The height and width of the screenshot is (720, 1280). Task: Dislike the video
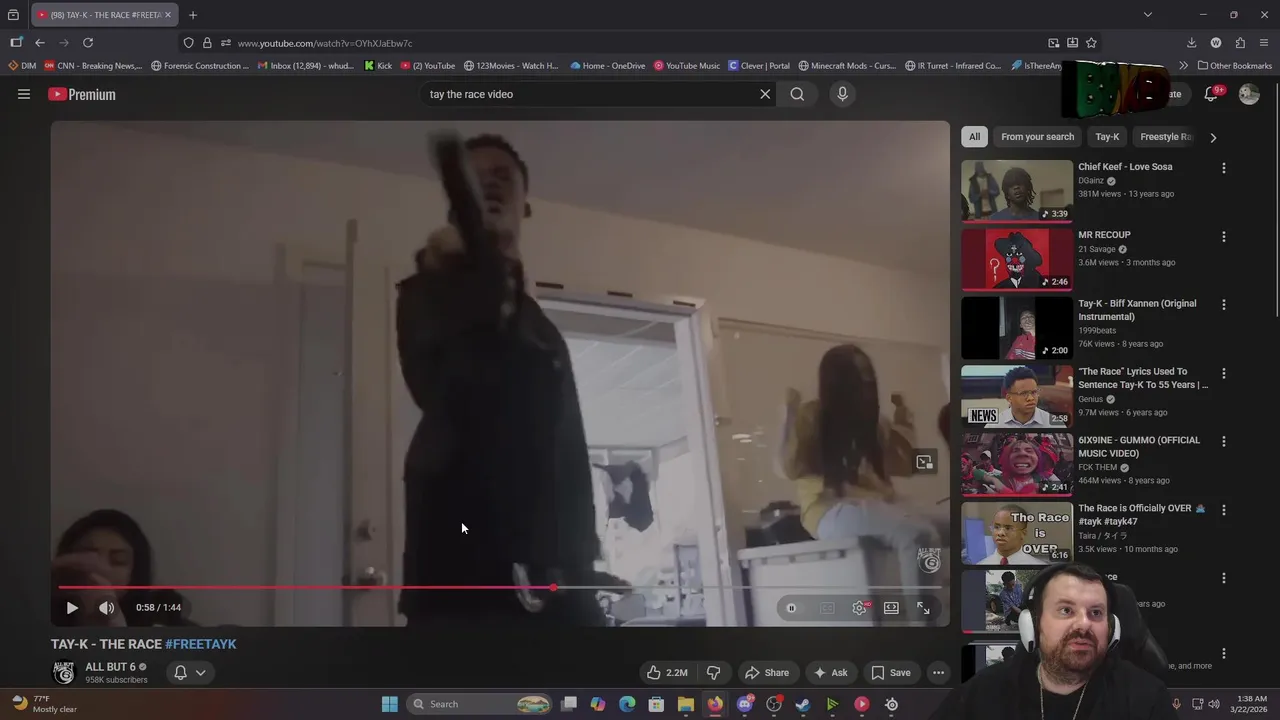(713, 673)
